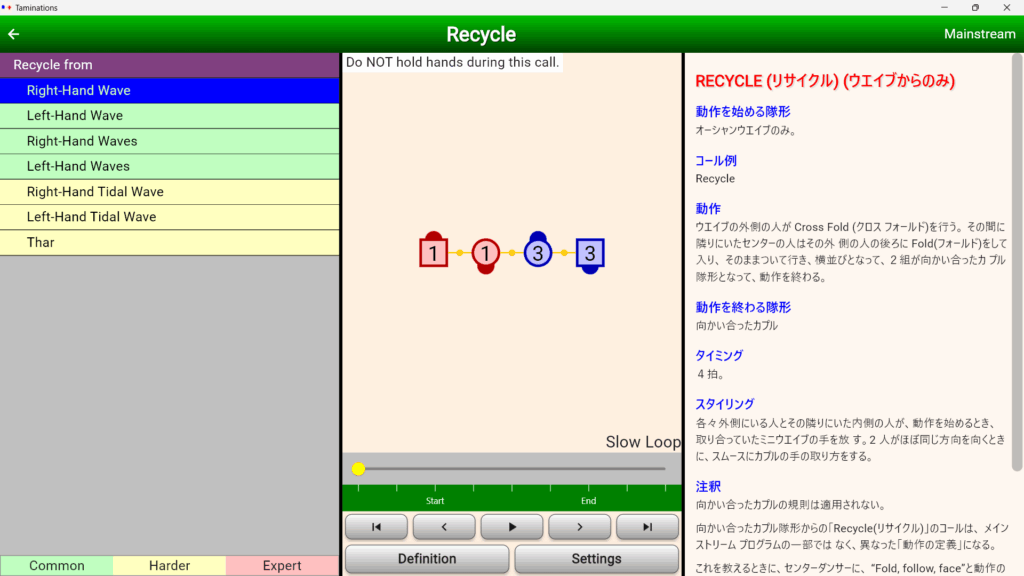The width and height of the screenshot is (1024, 576).
Task: Click the Slow Loop speed label
Action: [x=643, y=442]
